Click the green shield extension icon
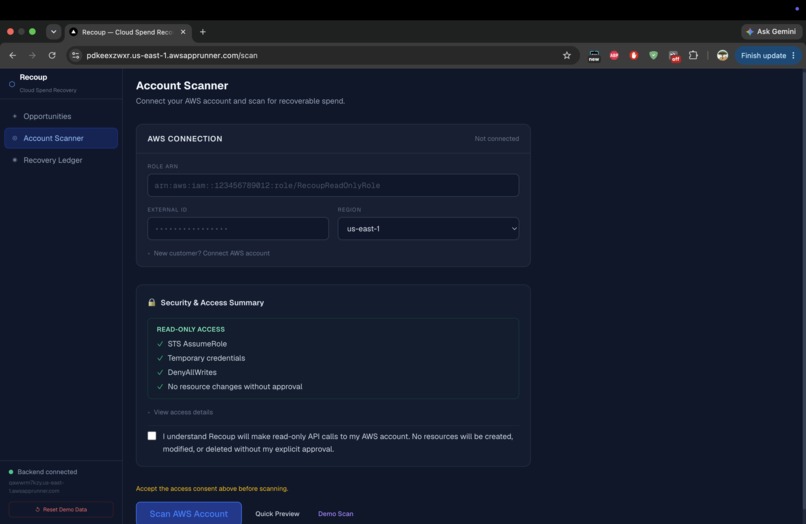The height and width of the screenshot is (524, 806). point(653,56)
